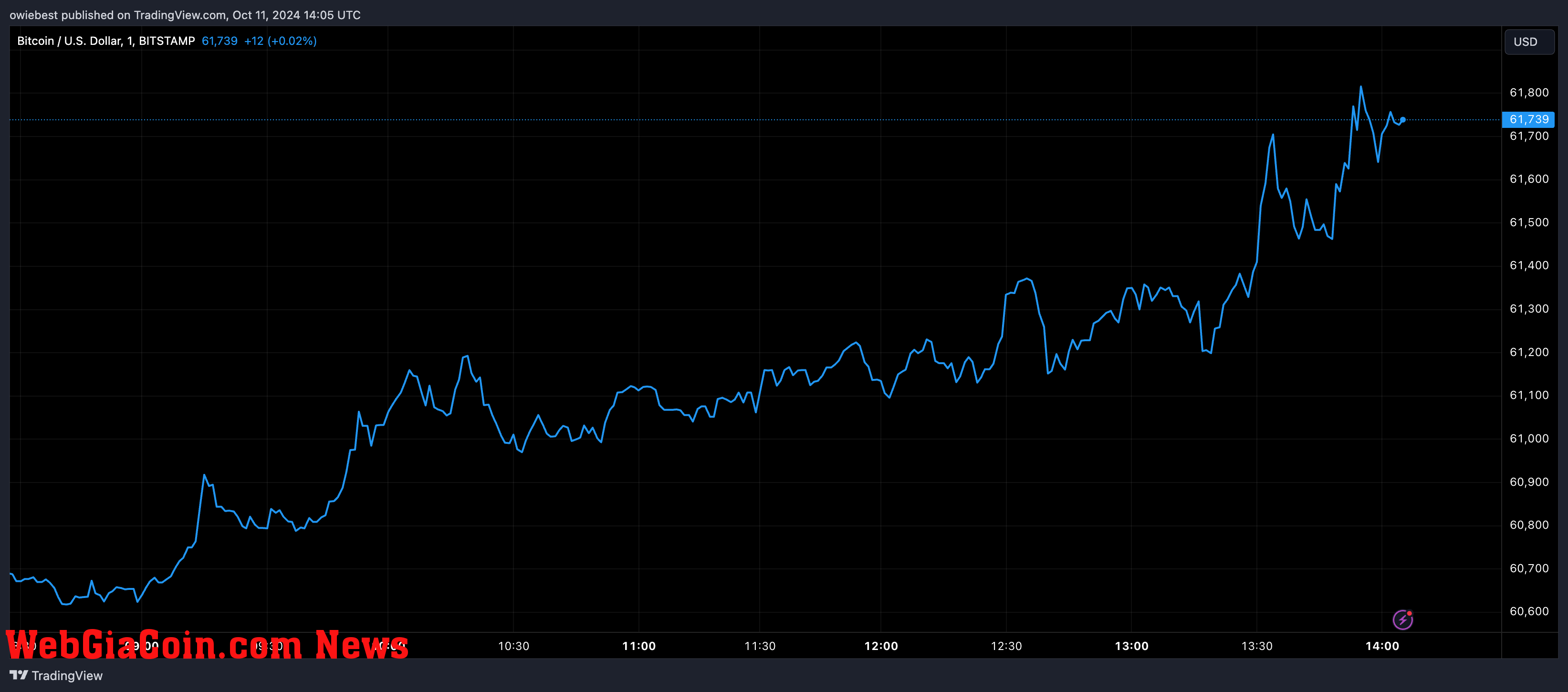
Task: Click the 61,800 price axis label
Action: (1529, 93)
